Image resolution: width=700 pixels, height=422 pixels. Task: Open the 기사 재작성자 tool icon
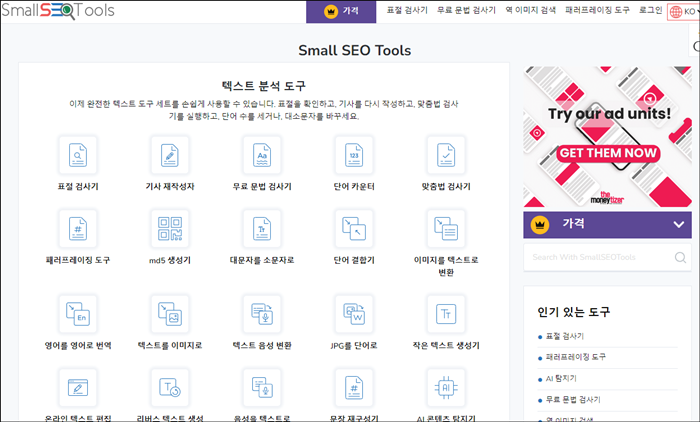coord(170,155)
